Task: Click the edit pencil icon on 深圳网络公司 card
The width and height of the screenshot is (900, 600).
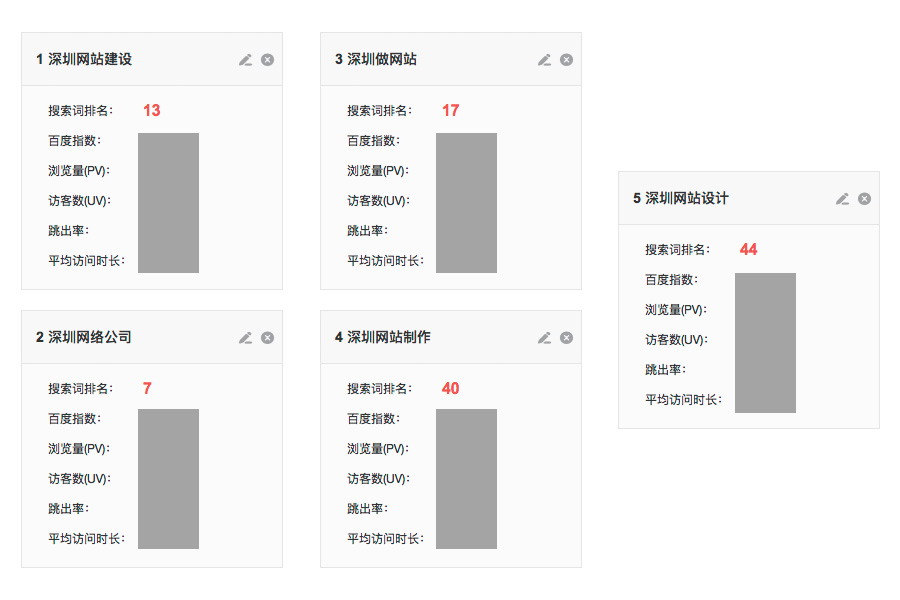Action: coord(245,337)
